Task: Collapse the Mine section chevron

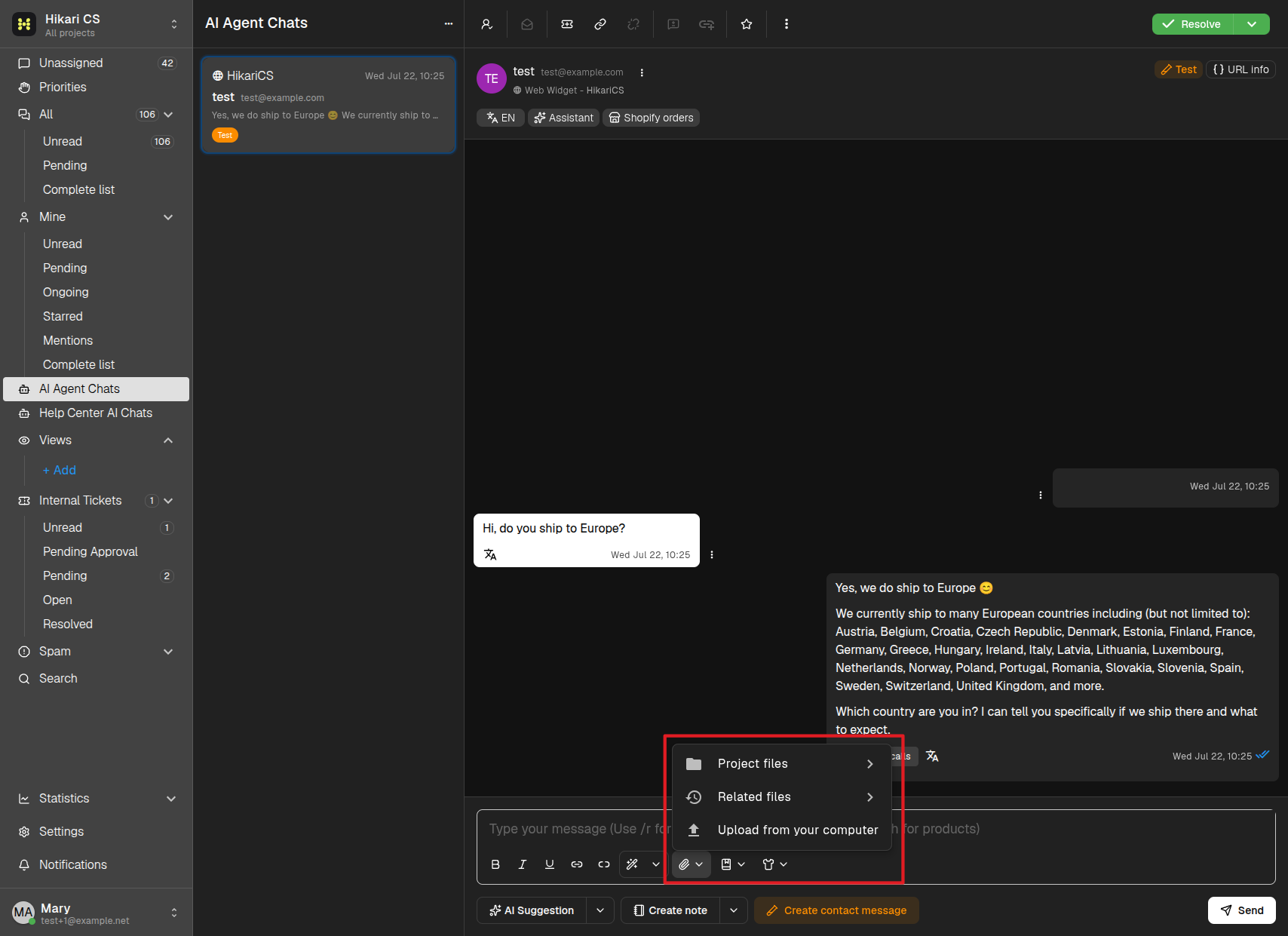Action: point(168,217)
